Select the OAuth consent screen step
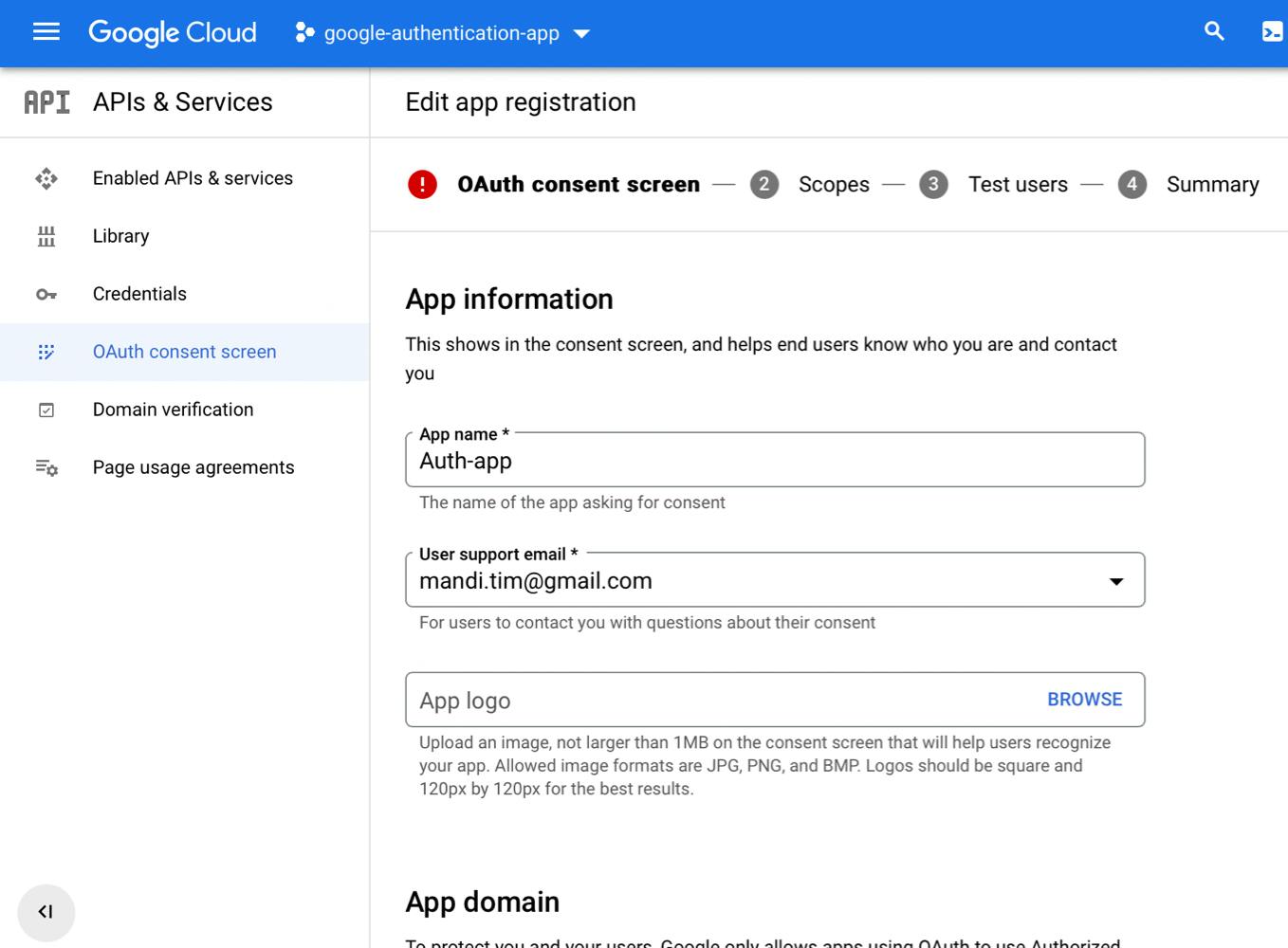Image resolution: width=1288 pixels, height=948 pixels. [x=579, y=184]
